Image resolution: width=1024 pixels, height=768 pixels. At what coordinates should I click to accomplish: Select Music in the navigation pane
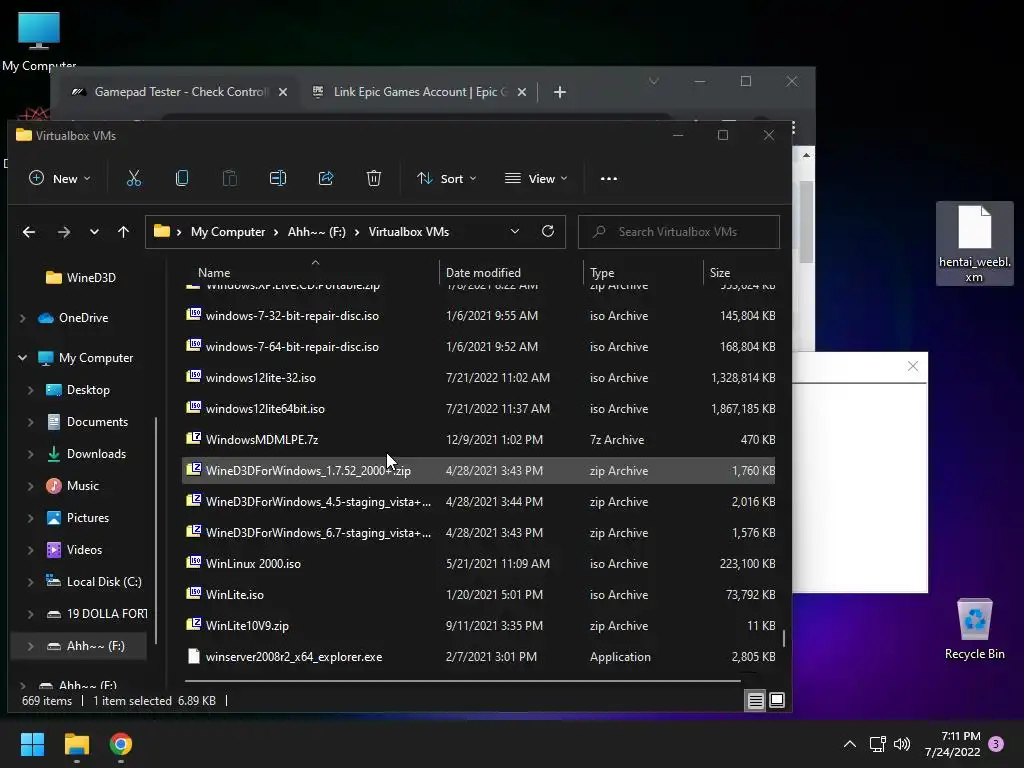click(x=72, y=486)
